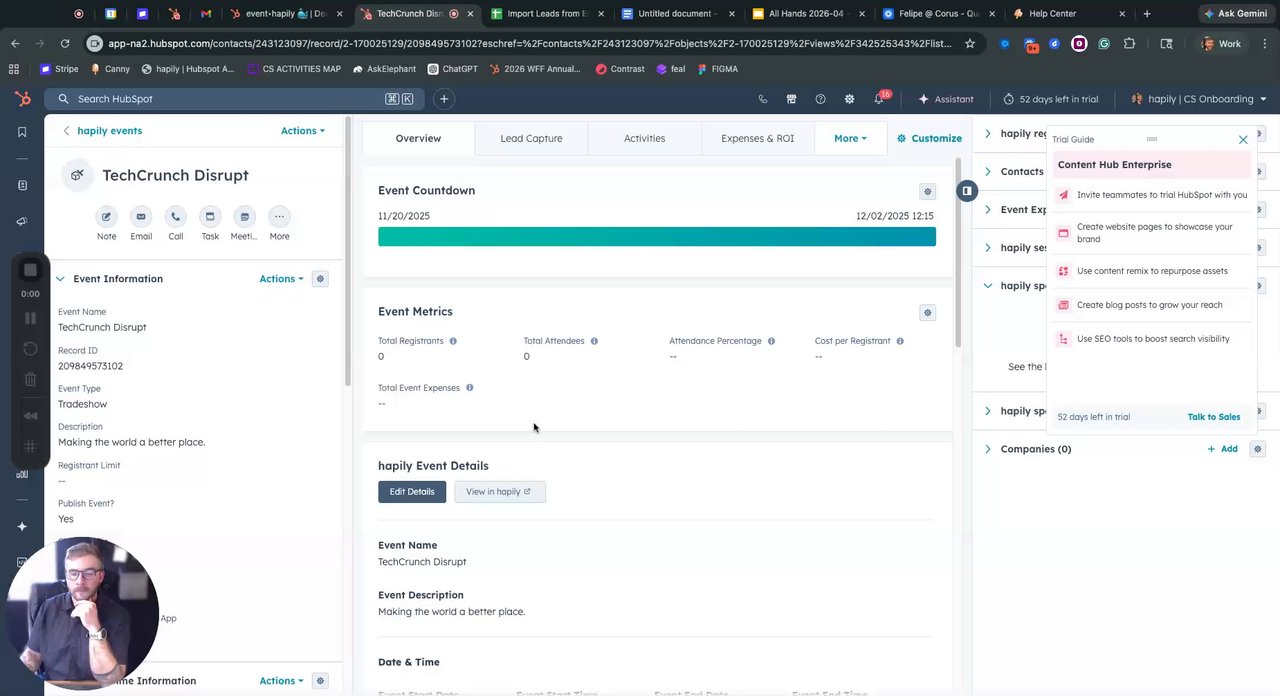Viewport: 1280px width, 696px height.
Task: Show info tooltip for Total Registrants
Action: 453,341
